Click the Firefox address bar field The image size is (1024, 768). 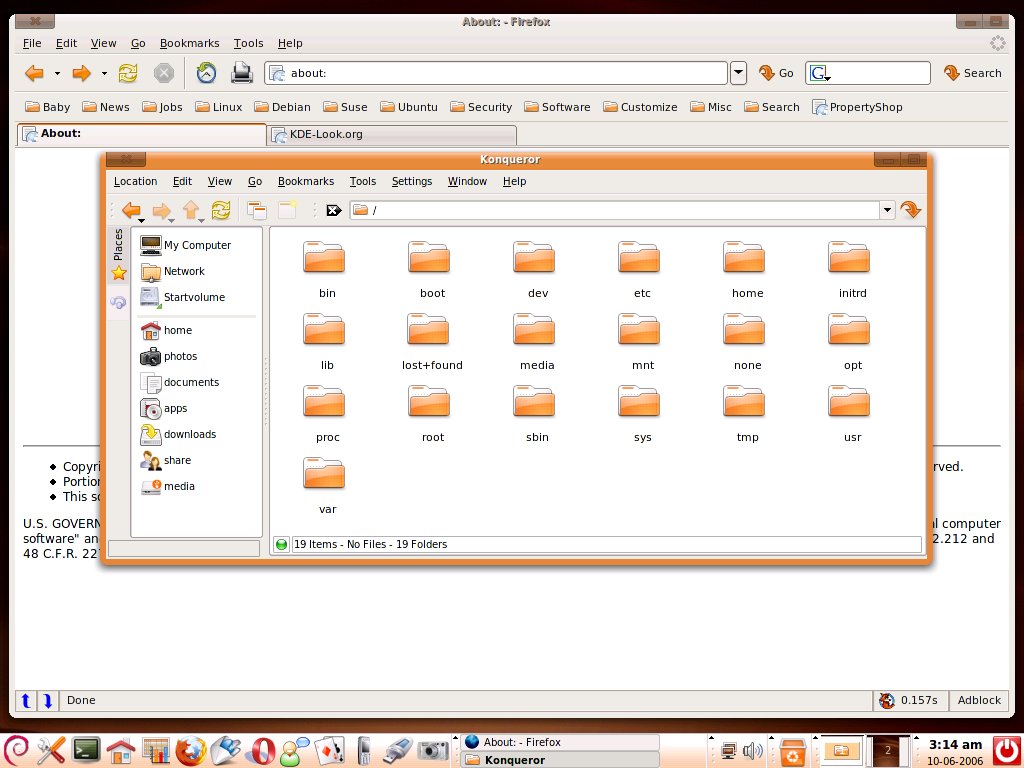[496, 73]
